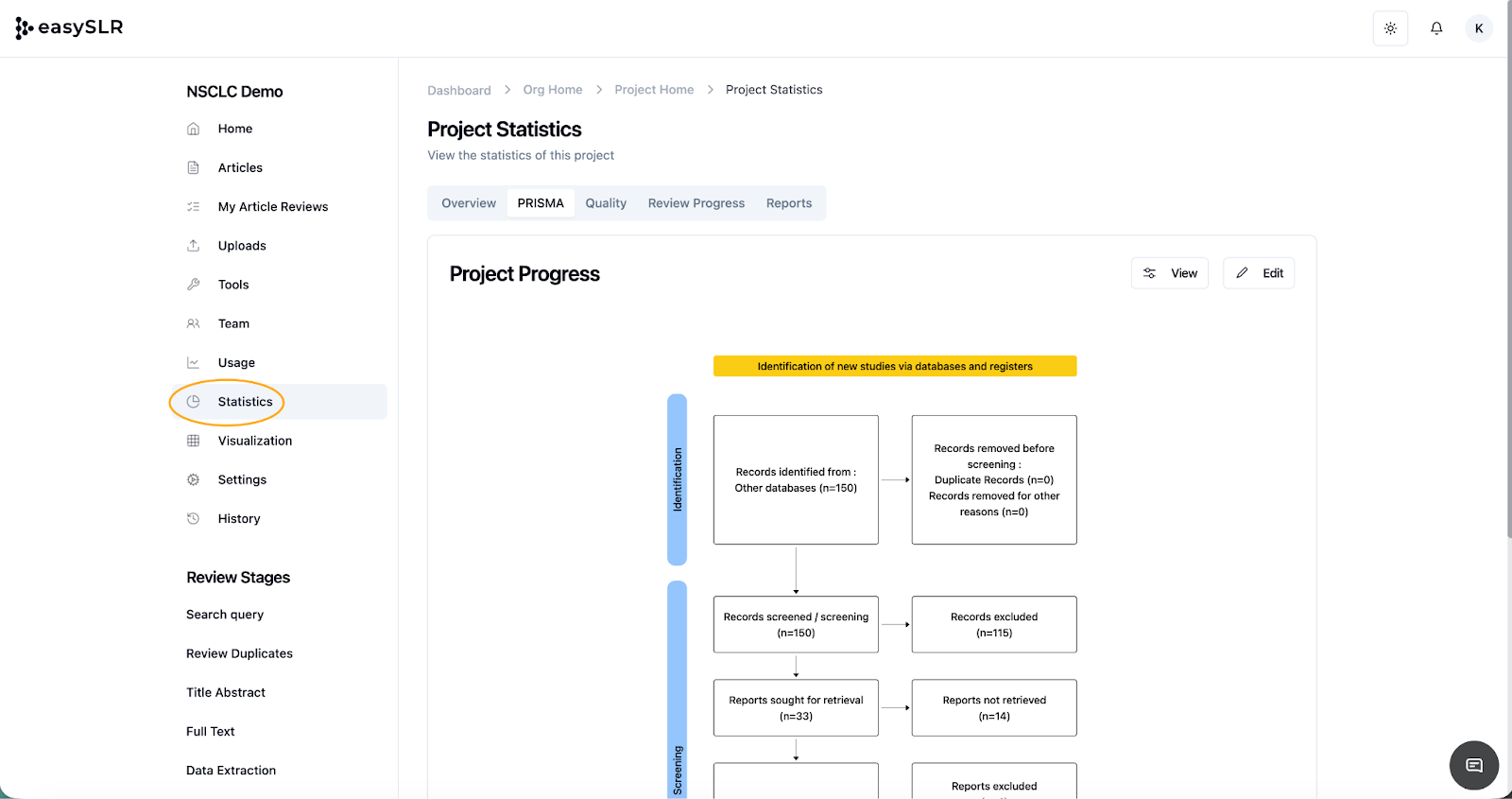
Task: Open the Reports tab
Action: [x=789, y=203]
